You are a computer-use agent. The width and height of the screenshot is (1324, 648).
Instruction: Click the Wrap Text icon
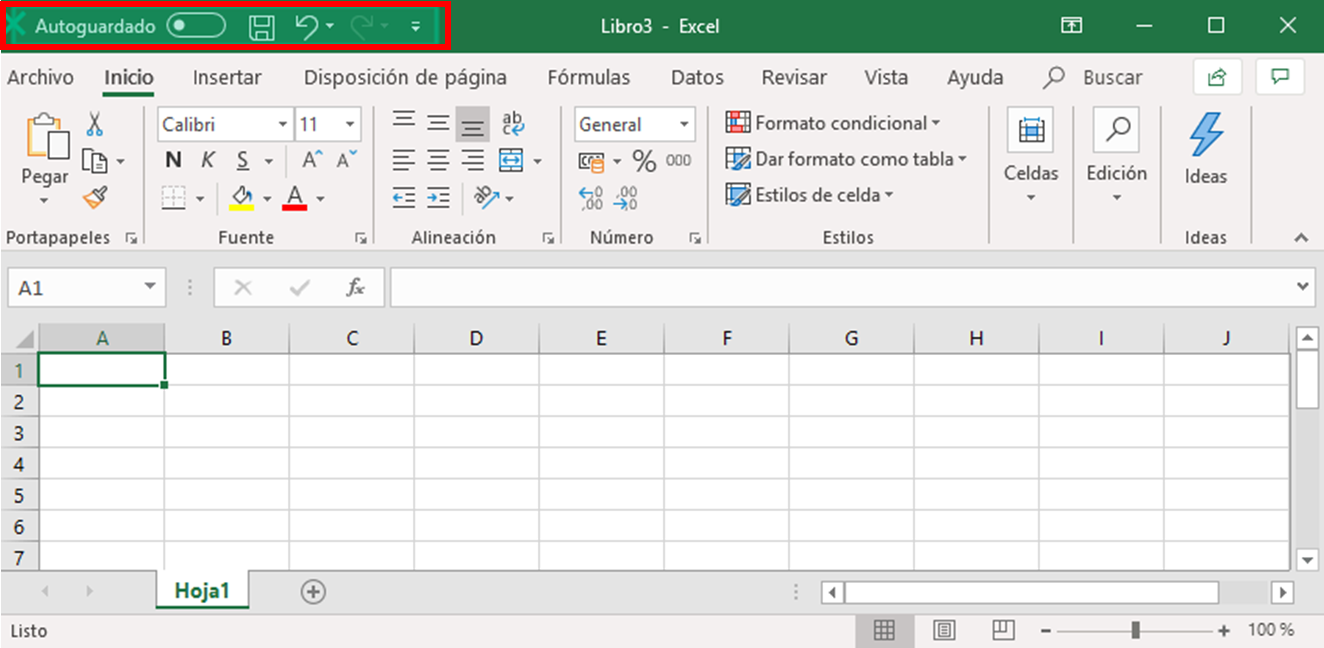pos(512,123)
